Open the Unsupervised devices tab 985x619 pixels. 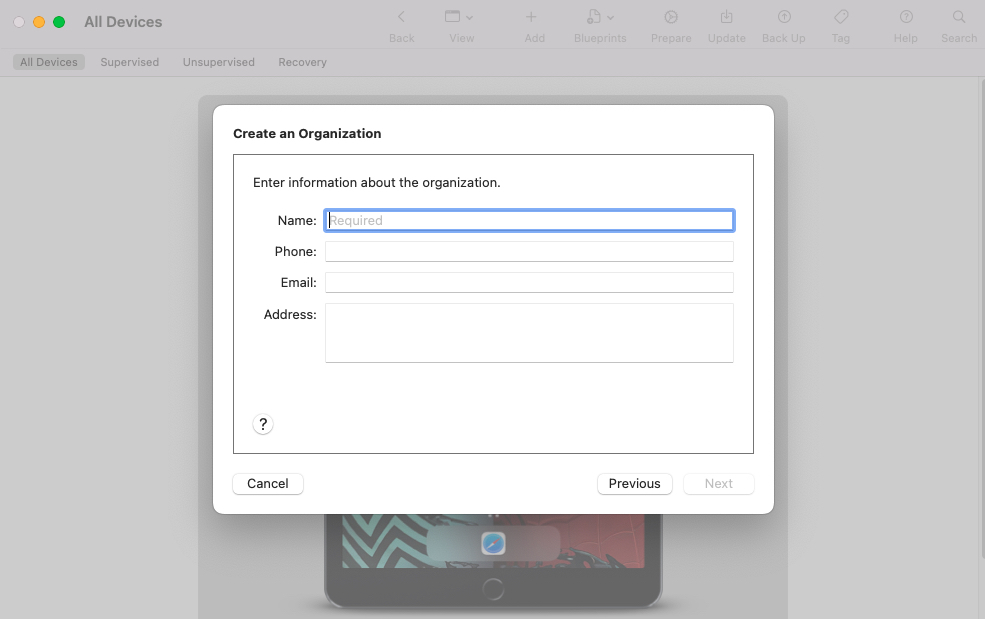click(x=218, y=61)
